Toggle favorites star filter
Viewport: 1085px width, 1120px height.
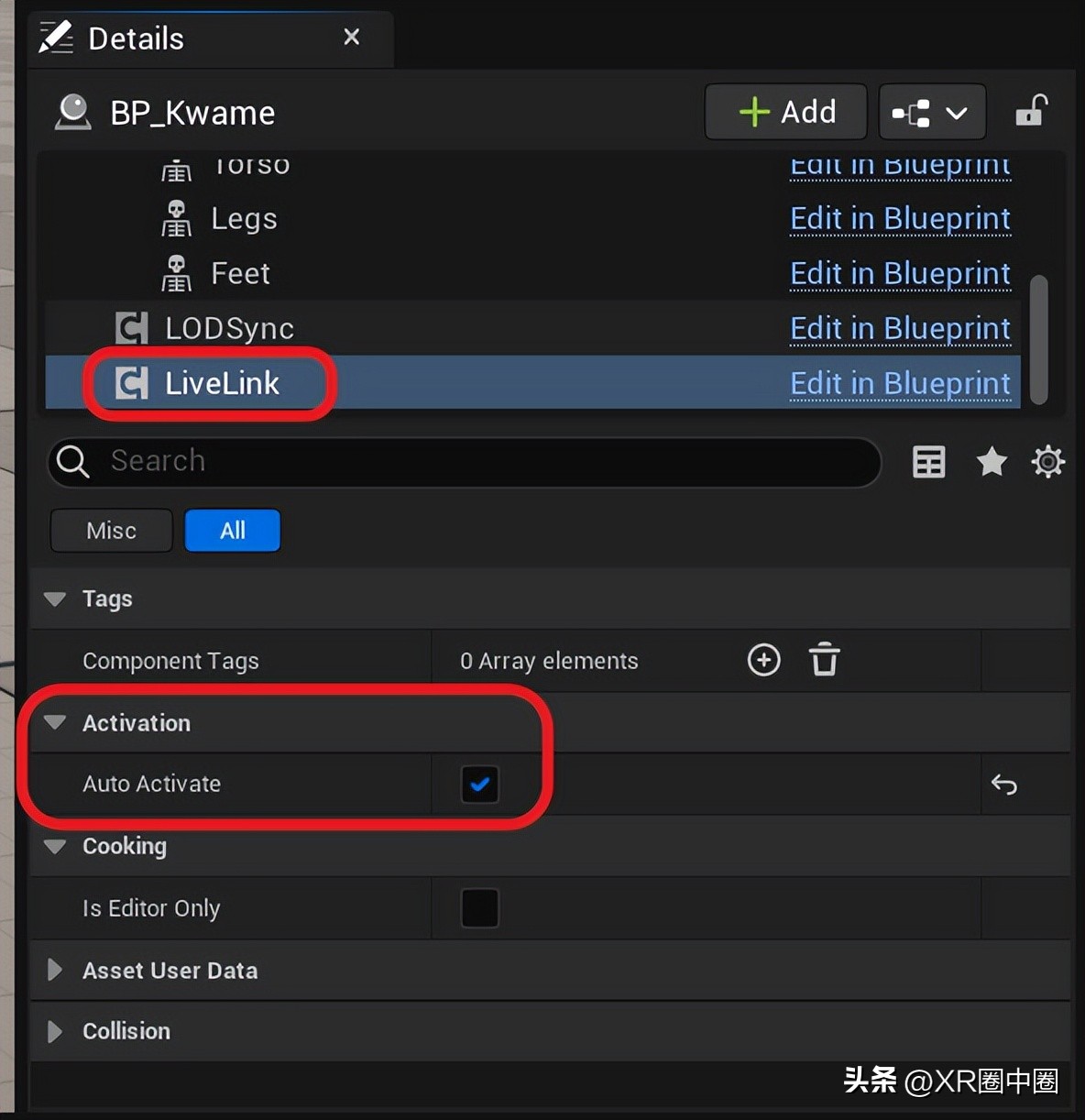tap(992, 461)
